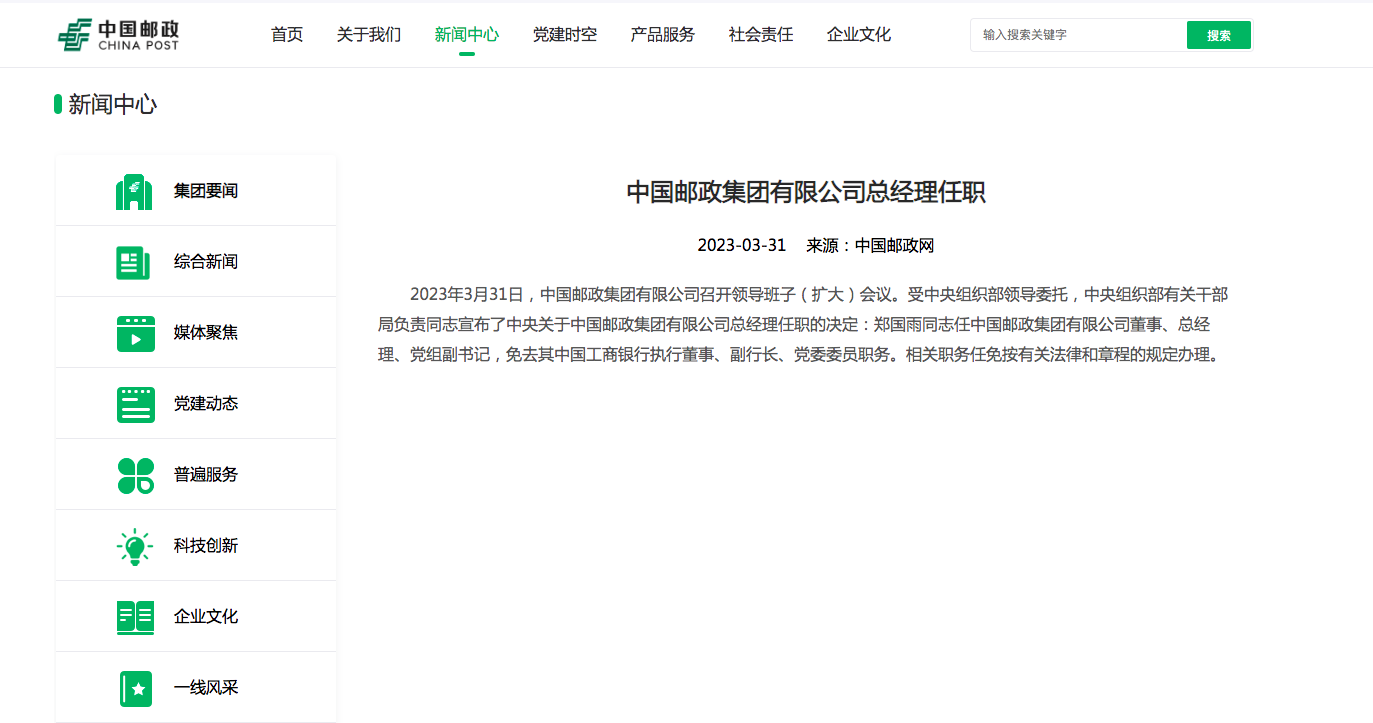
Task: Navigate to 社会责任 in the top menu
Action: pos(761,35)
